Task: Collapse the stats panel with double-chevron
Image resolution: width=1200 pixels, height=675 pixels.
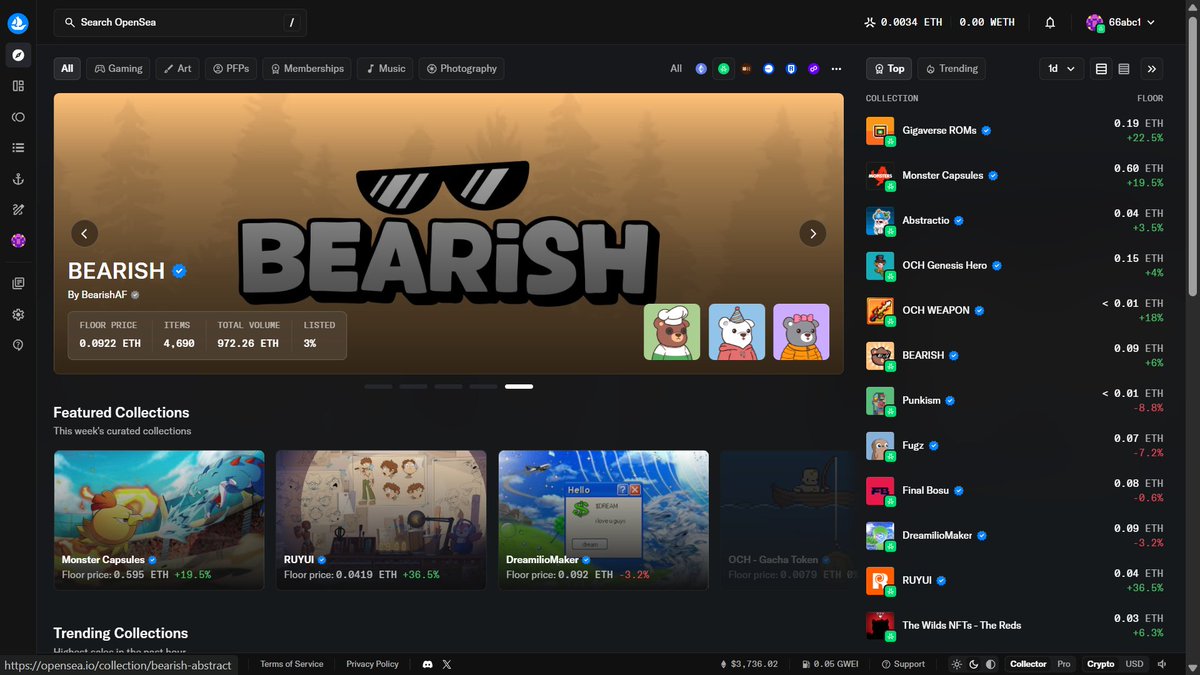Action: coord(1152,69)
